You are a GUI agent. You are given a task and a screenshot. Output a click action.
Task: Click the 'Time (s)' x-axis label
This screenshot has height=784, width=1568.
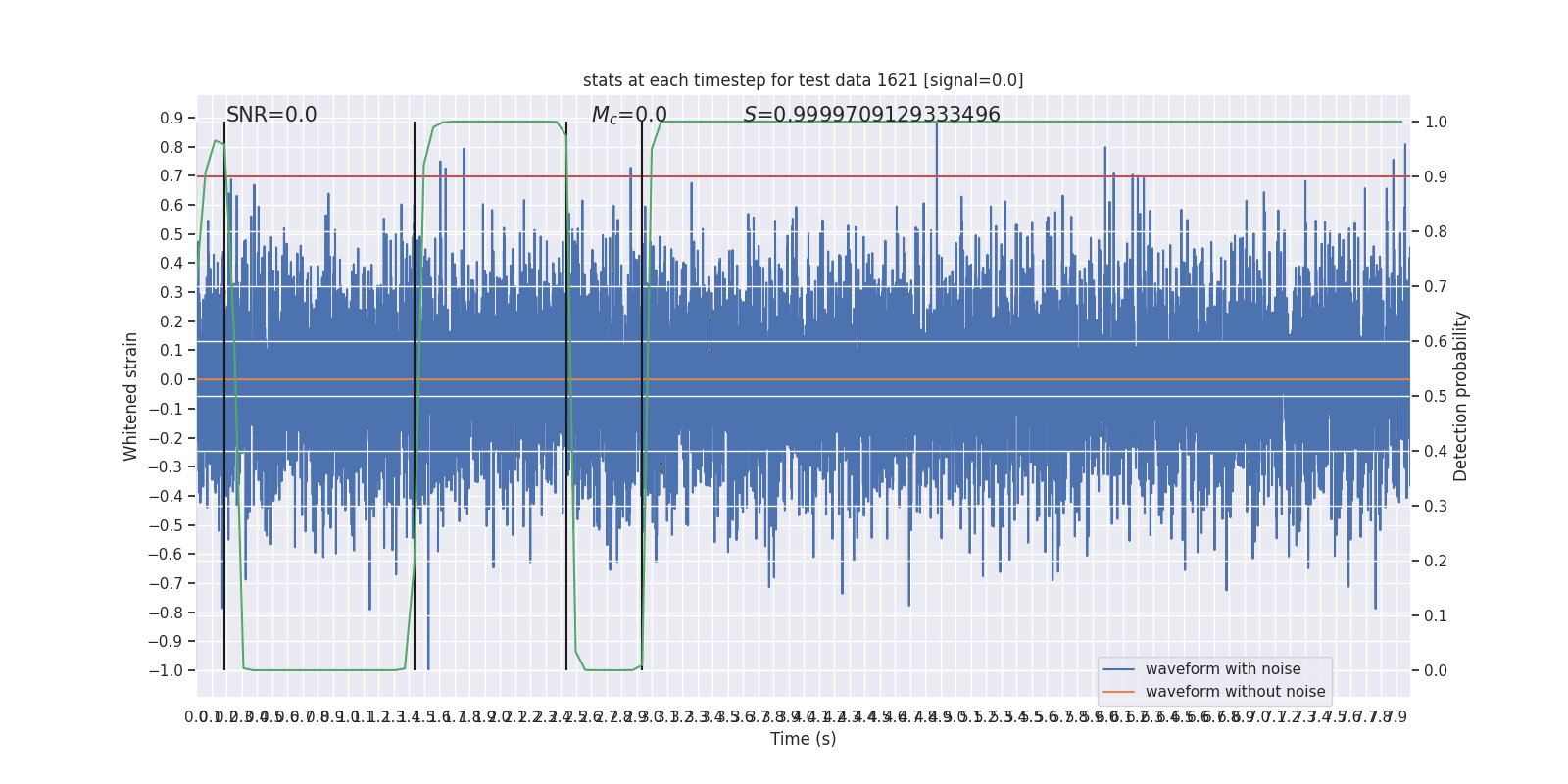pos(803,739)
